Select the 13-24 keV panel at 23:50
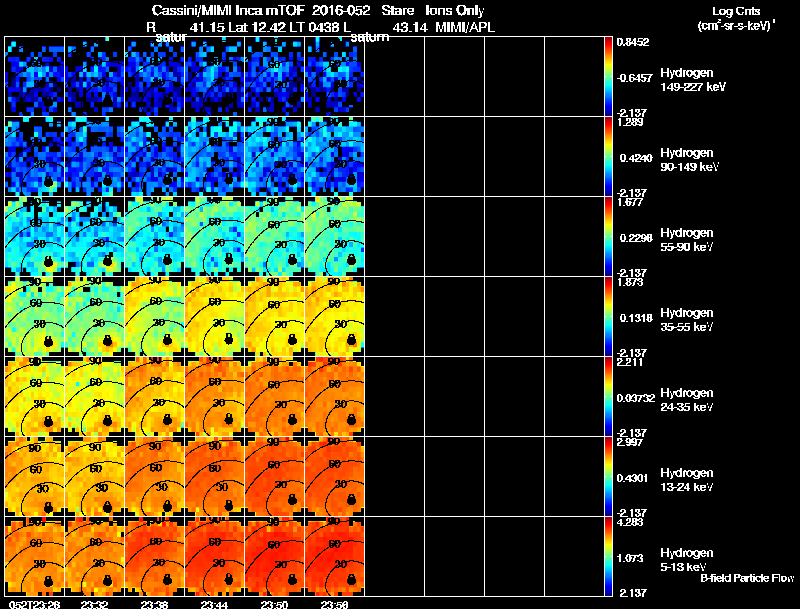 275,477
